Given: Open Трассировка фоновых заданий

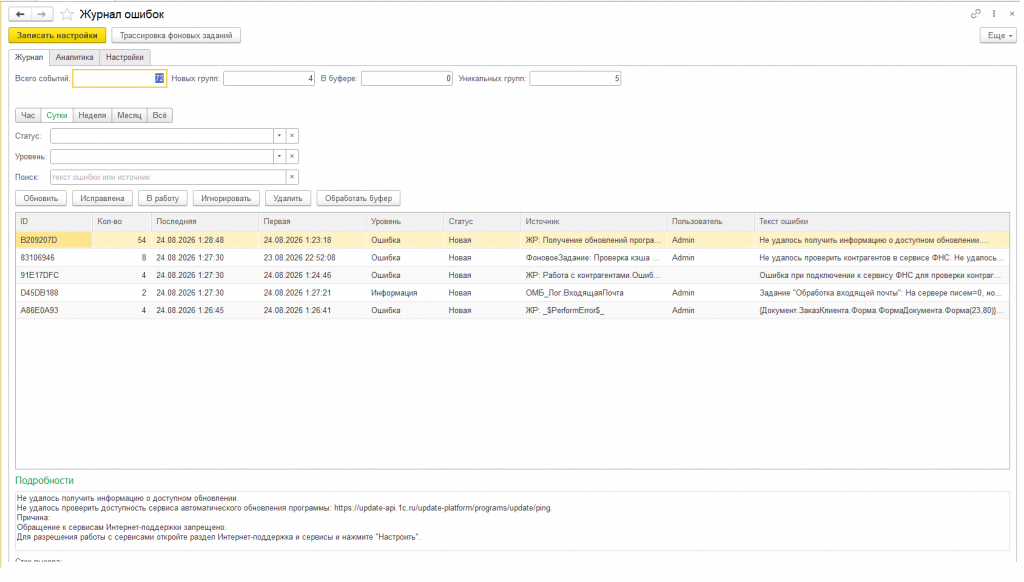Looking at the screenshot, I should tap(176, 35).
